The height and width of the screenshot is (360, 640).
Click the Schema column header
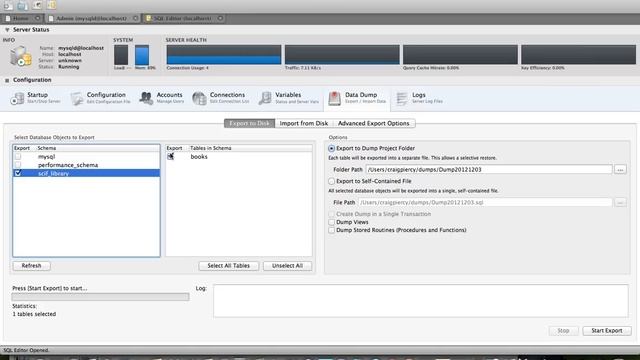coord(47,148)
